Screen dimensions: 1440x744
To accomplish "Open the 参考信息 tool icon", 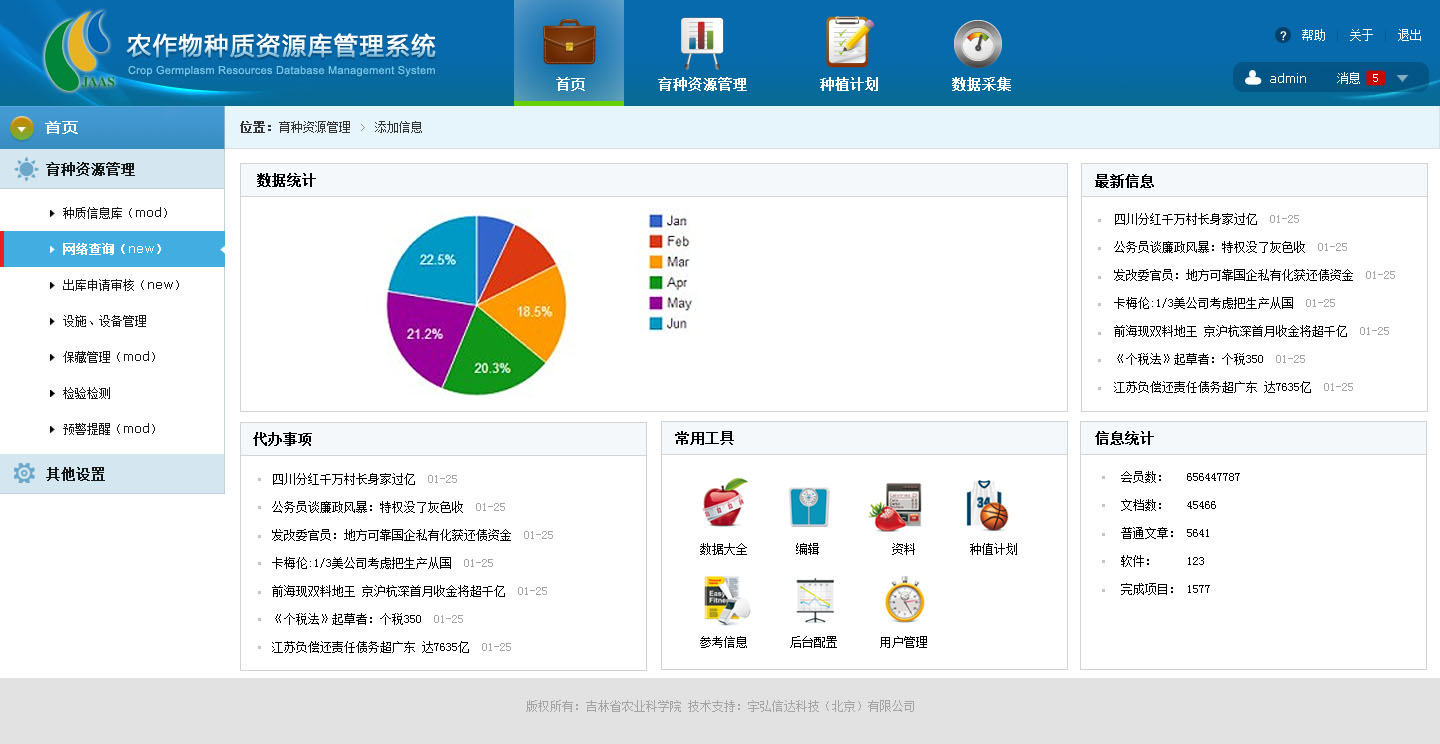I will tap(723, 600).
